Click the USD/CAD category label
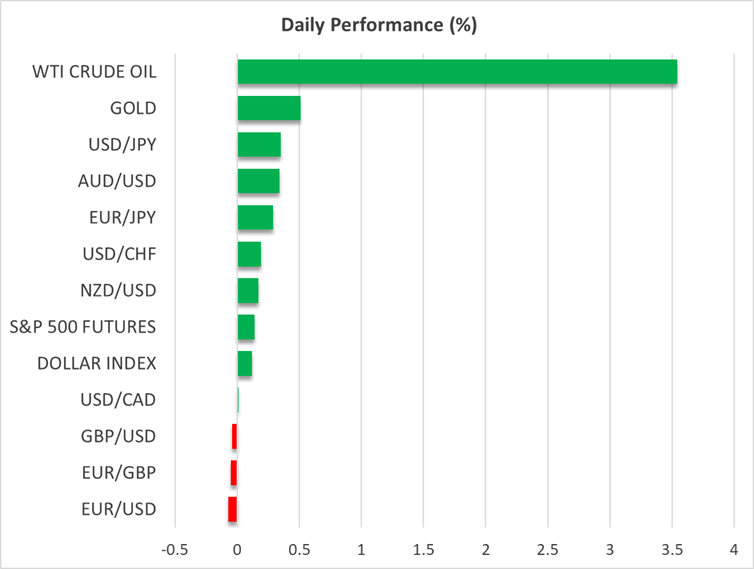The width and height of the screenshot is (754, 569). pos(118,400)
